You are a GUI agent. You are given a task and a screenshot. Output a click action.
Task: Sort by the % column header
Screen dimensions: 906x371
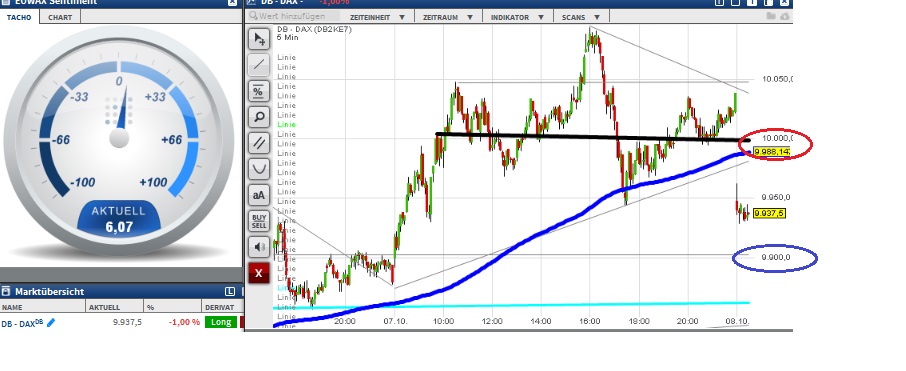(x=172, y=307)
